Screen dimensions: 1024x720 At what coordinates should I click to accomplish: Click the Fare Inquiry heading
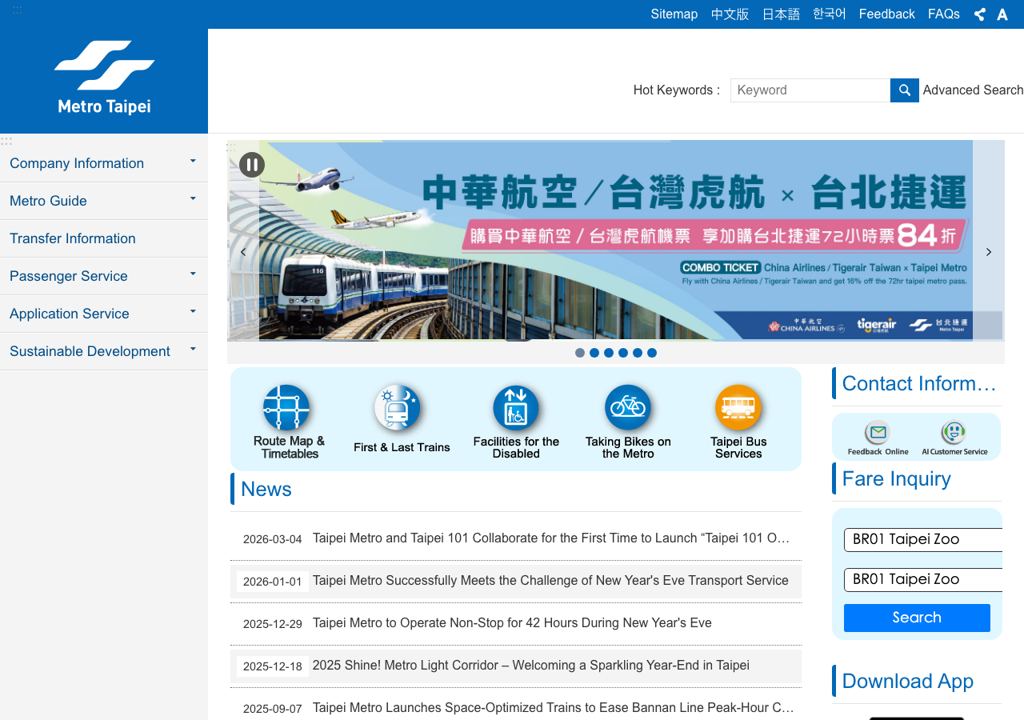click(x=896, y=479)
